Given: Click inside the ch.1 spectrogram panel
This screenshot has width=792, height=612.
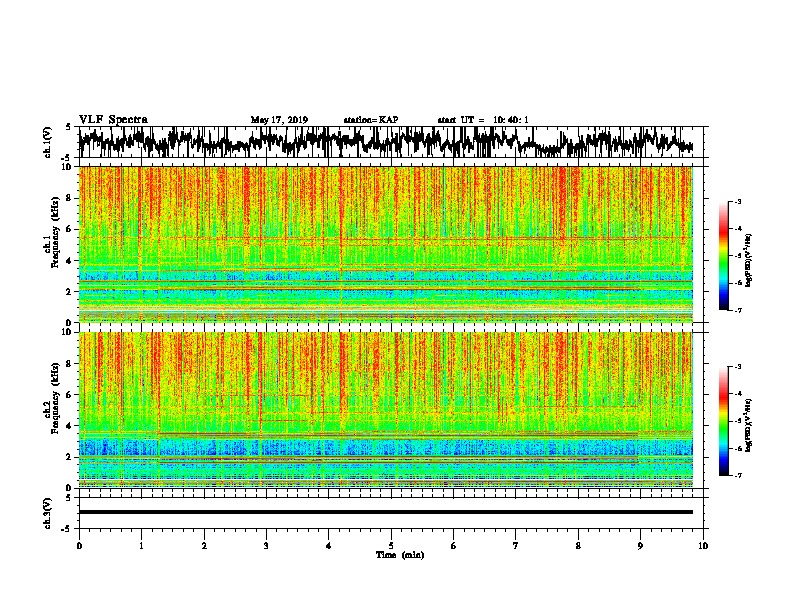Looking at the screenshot, I should point(386,244).
